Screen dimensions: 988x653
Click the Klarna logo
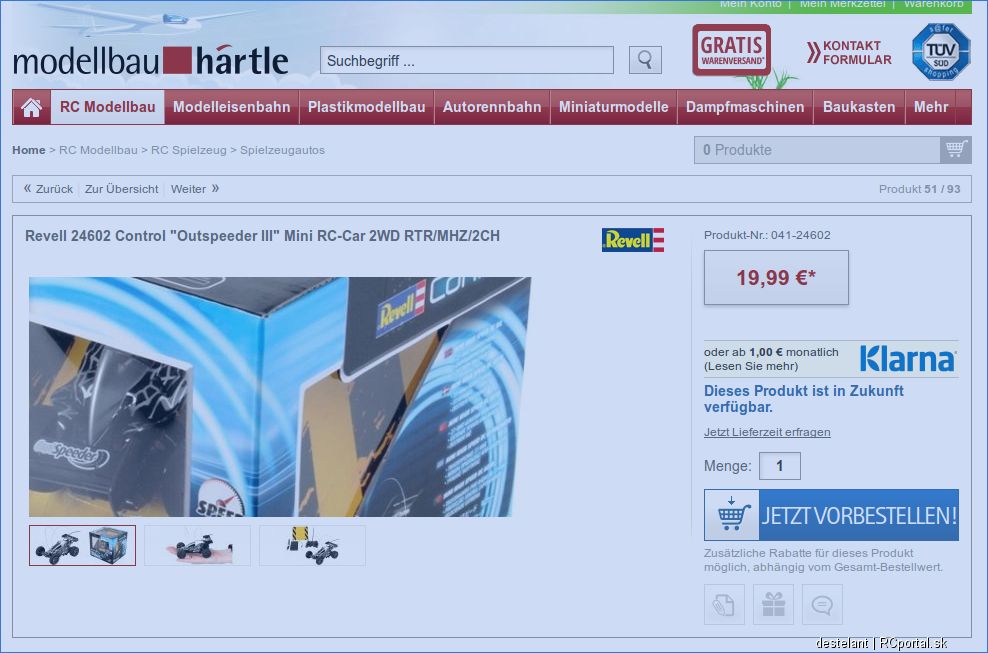tap(908, 359)
